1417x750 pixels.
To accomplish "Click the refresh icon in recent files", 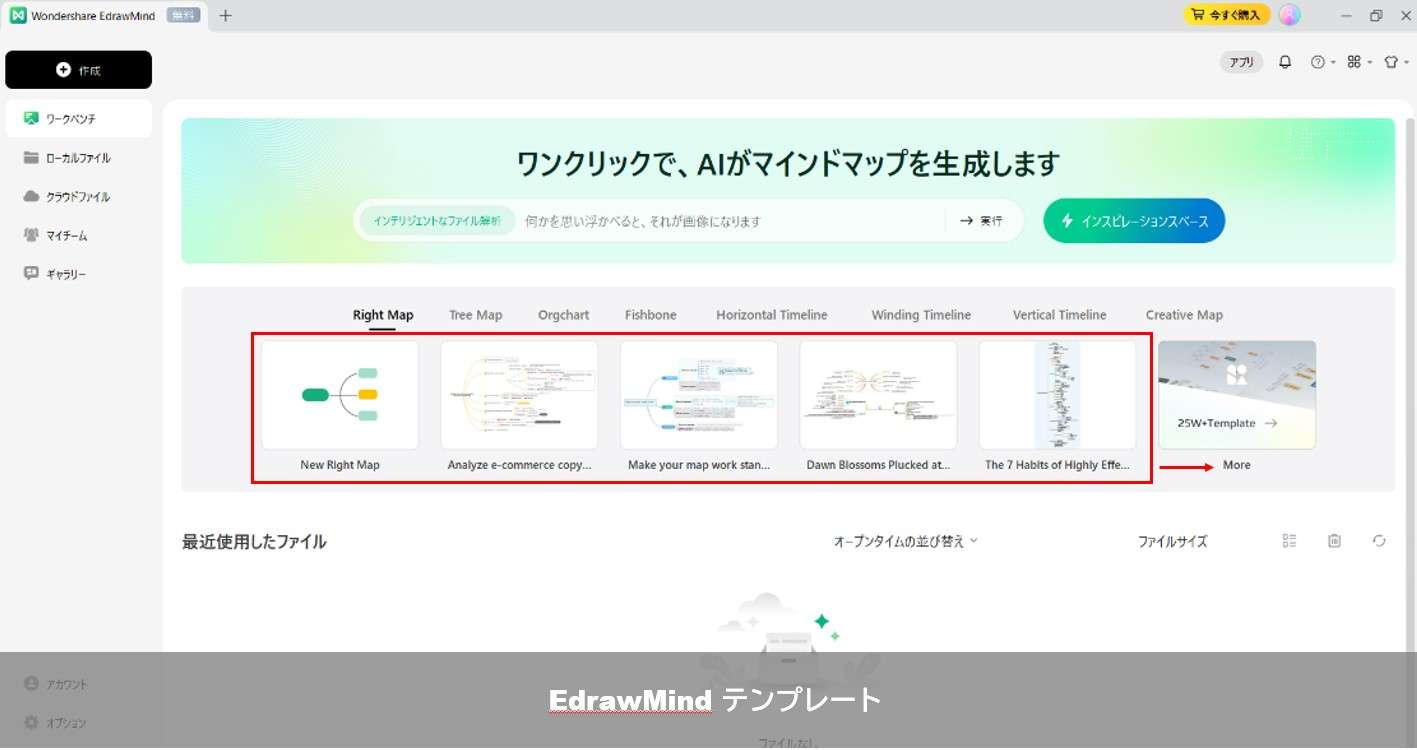I will coord(1379,541).
